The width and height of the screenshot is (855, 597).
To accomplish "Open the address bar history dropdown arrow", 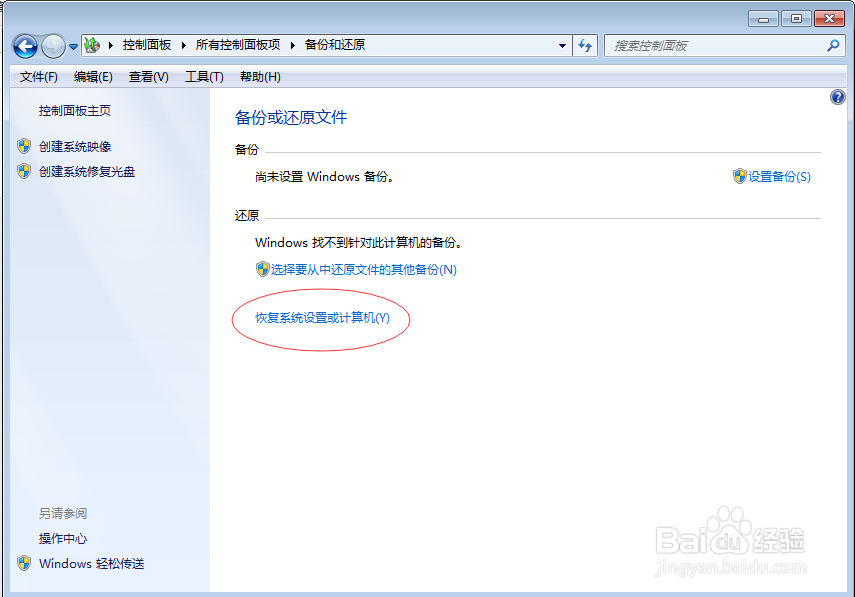I will (563, 45).
